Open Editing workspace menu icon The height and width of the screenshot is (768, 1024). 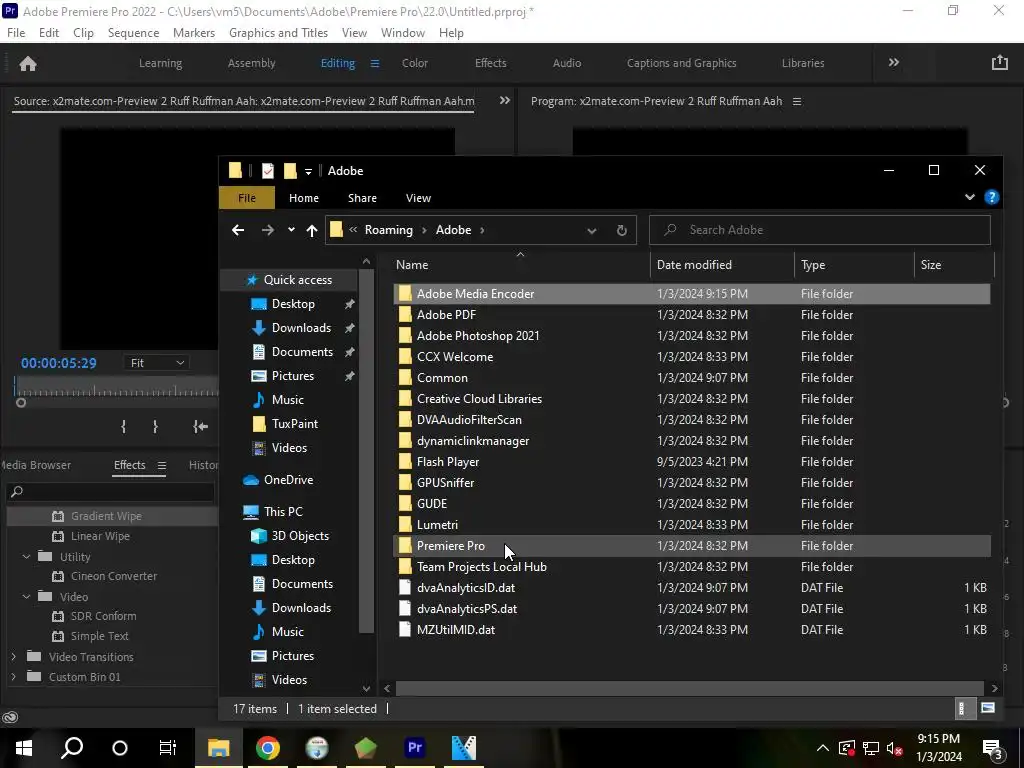click(x=375, y=63)
